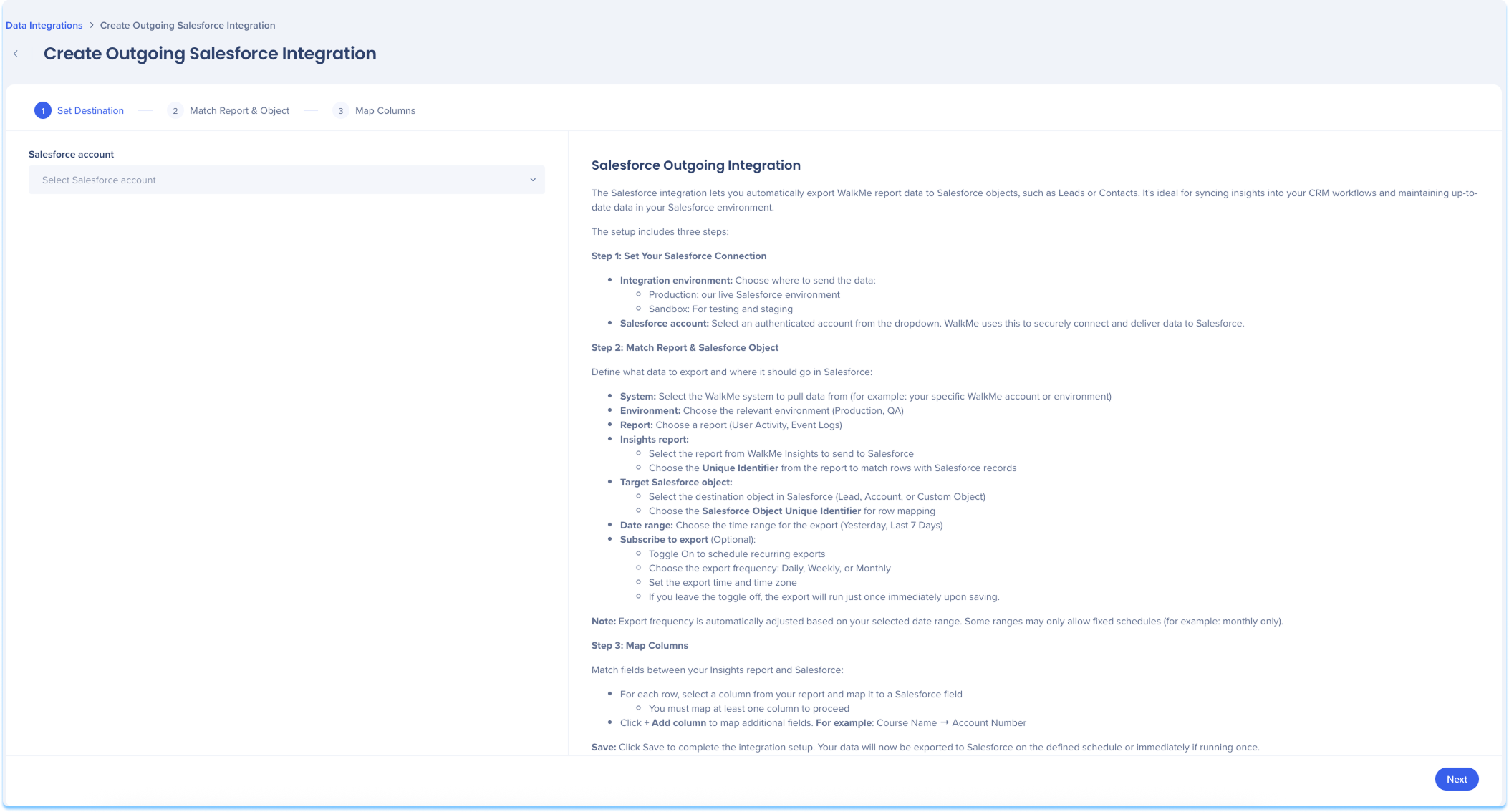Click text Sandbox: For testing and staging
The width and height of the screenshot is (1509, 812).
(720, 309)
